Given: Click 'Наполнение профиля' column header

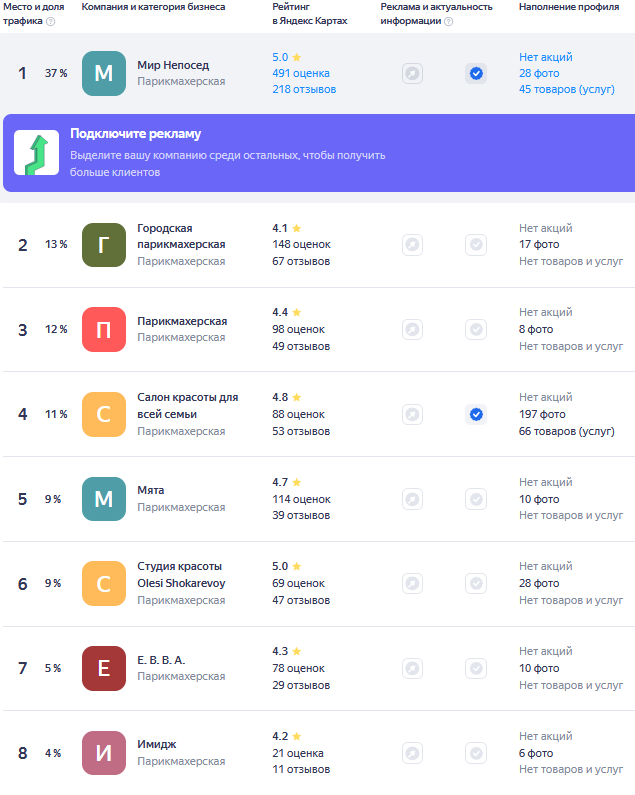Looking at the screenshot, I should tap(569, 7).
